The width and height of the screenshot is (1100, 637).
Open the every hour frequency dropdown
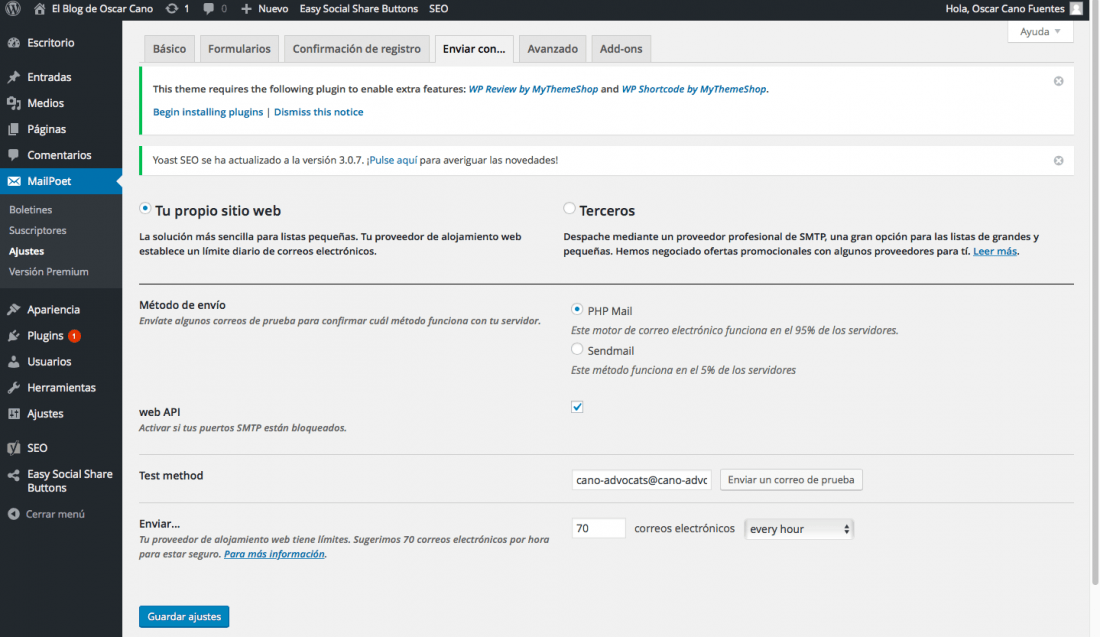click(x=798, y=529)
